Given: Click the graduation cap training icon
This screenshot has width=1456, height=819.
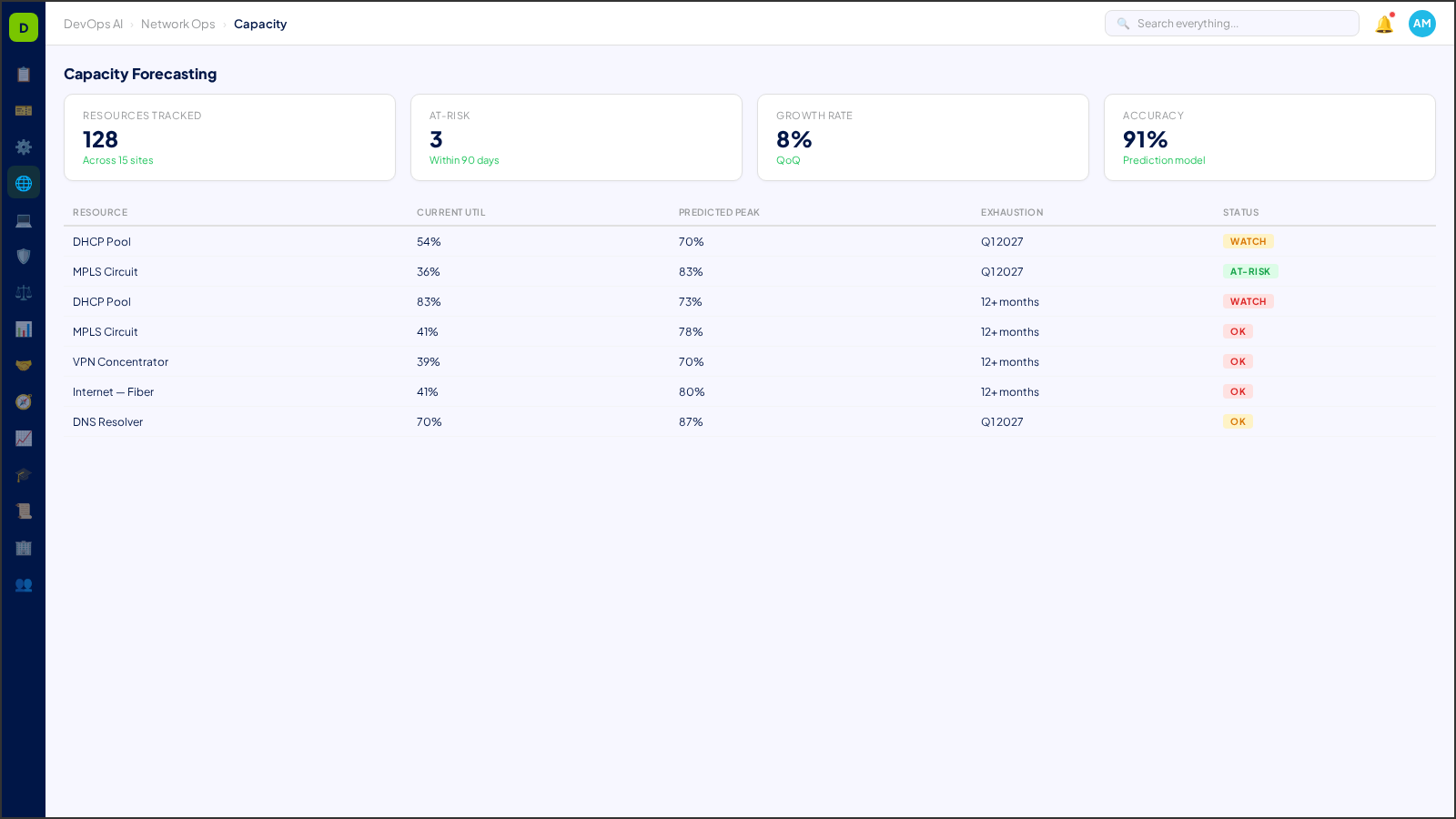Looking at the screenshot, I should coord(24,474).
